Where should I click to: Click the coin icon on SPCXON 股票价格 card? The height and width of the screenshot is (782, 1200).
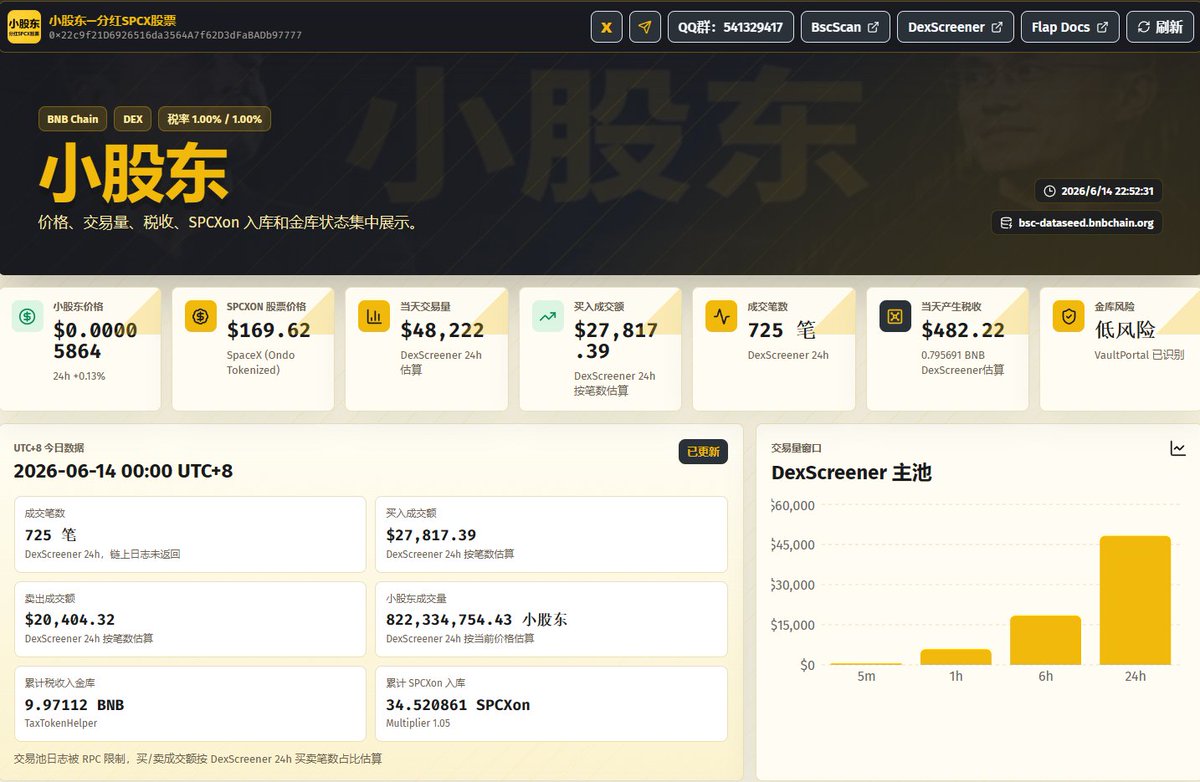pos(201,316)
